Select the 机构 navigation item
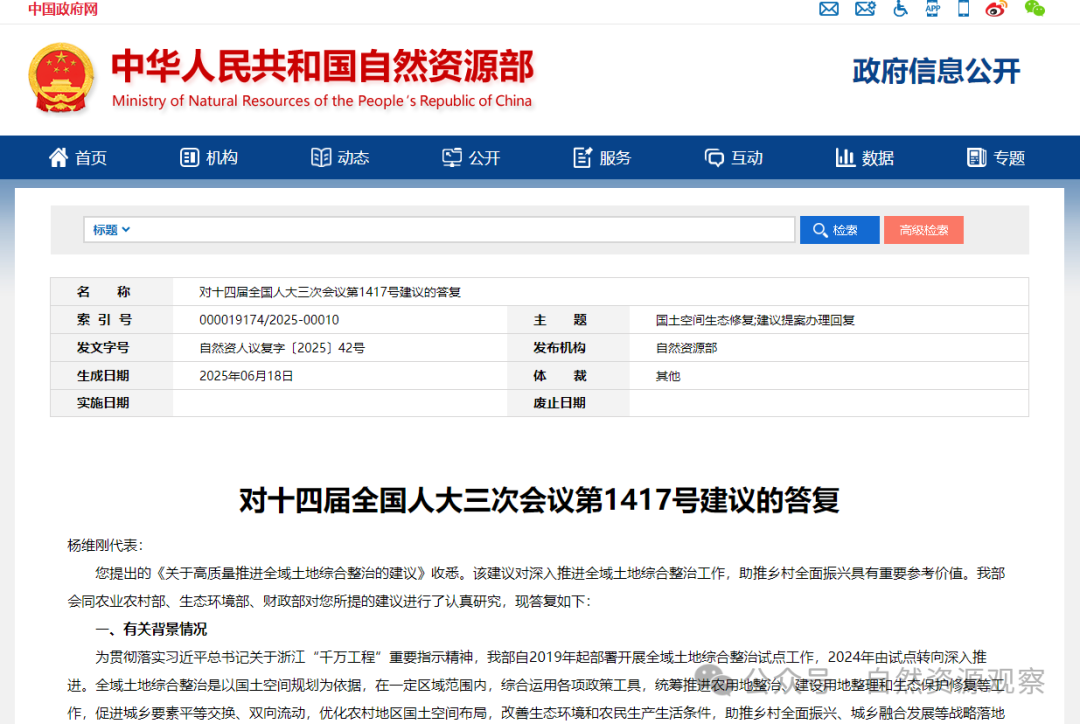 [x=208, y=157]
